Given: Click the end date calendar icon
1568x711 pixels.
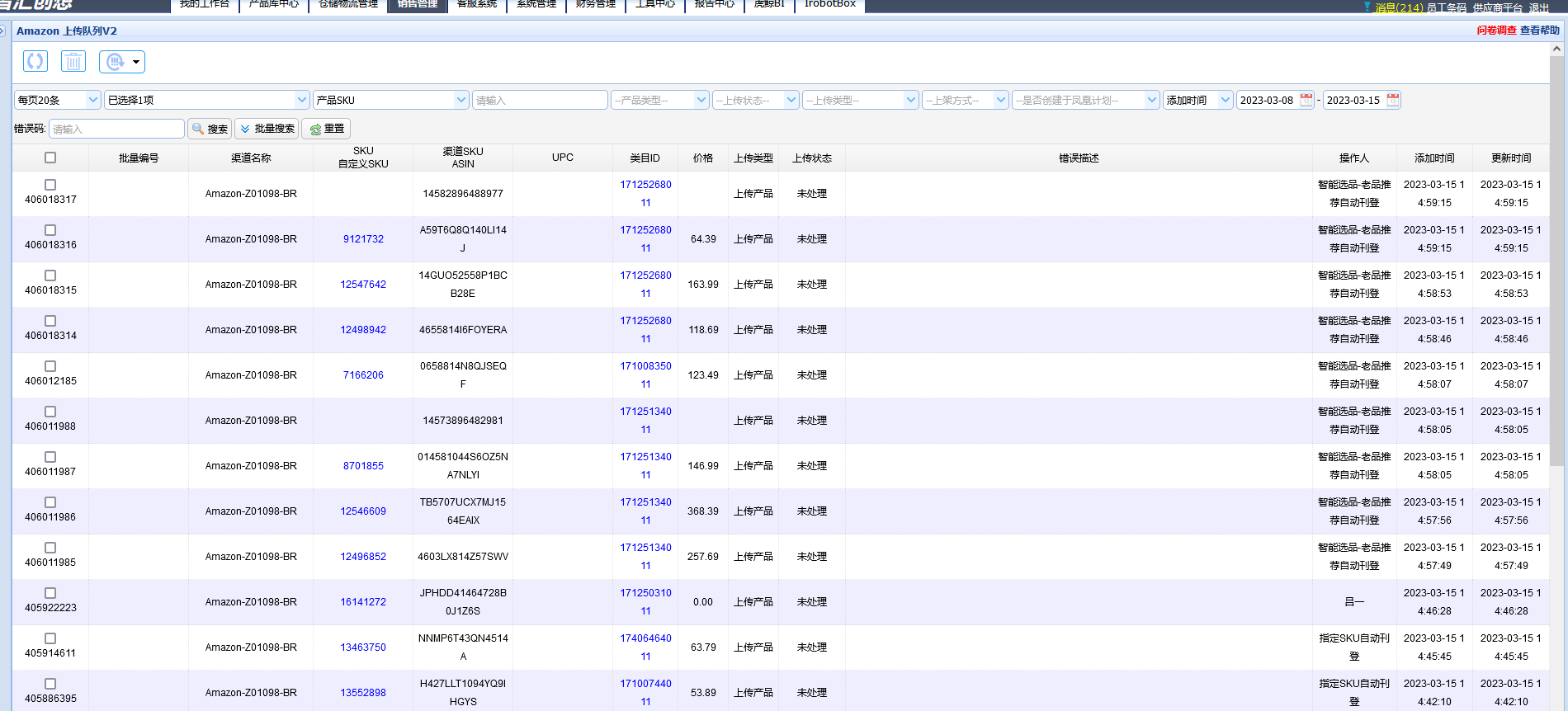Looking at the screenshot, I should (x=1393, y=100).
